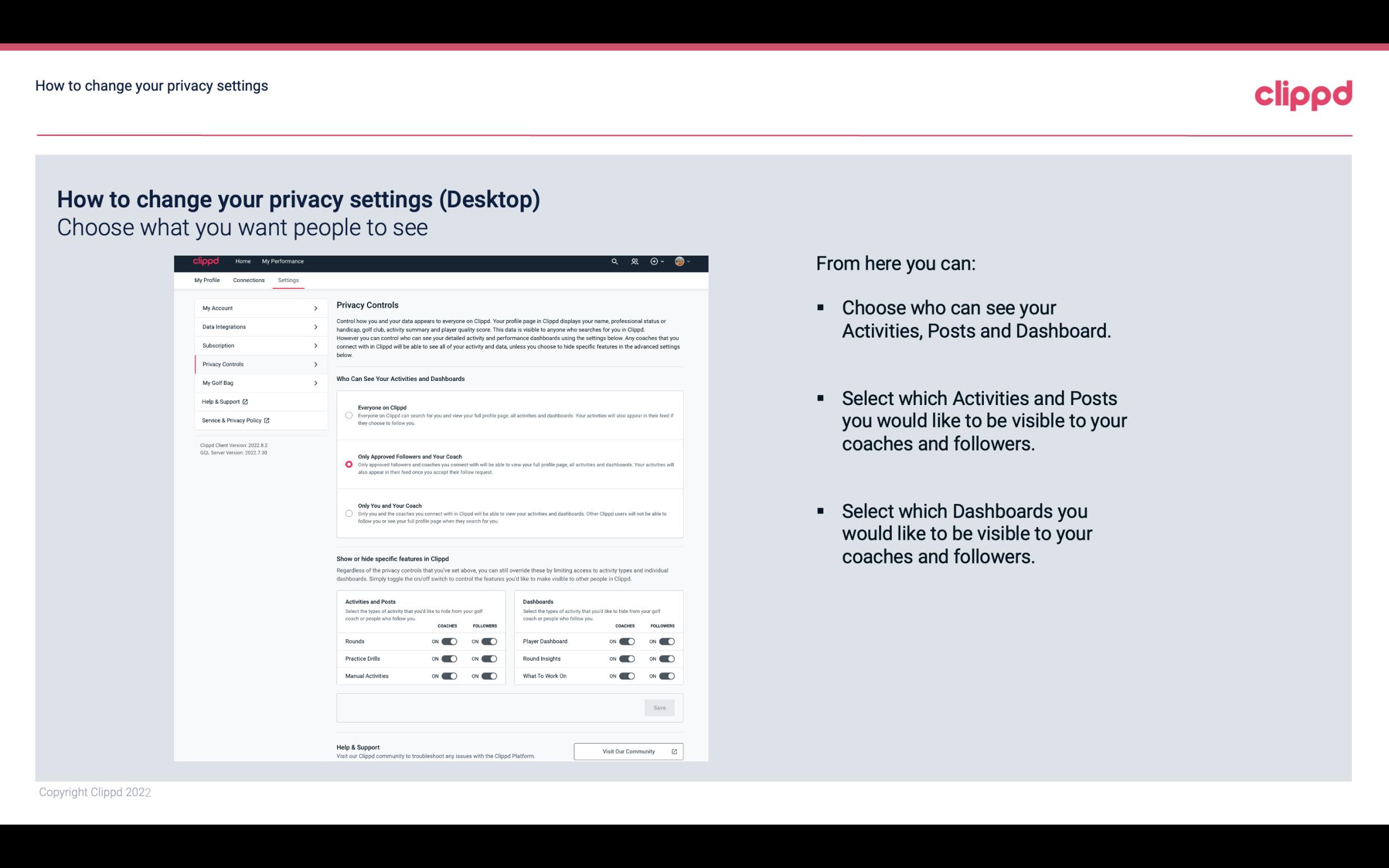
Task: Click the Save button
Action: pyautogui.click(x=660, y=707)
